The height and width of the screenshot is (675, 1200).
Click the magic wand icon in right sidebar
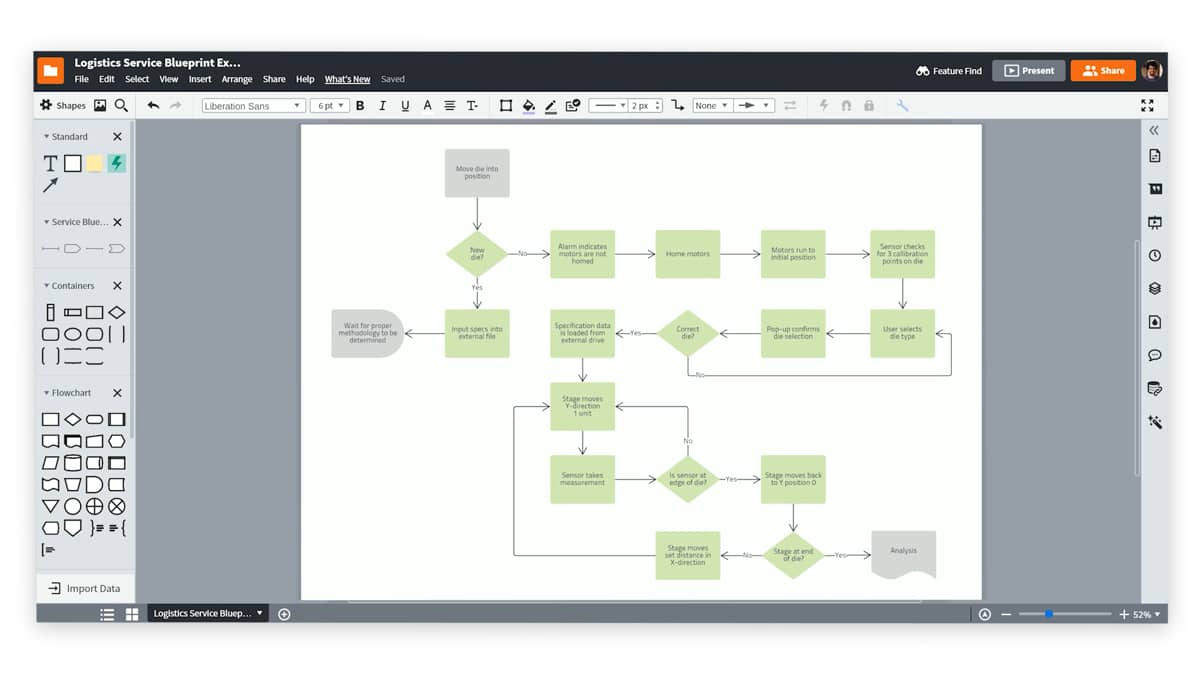click(x=1155, y=422)
